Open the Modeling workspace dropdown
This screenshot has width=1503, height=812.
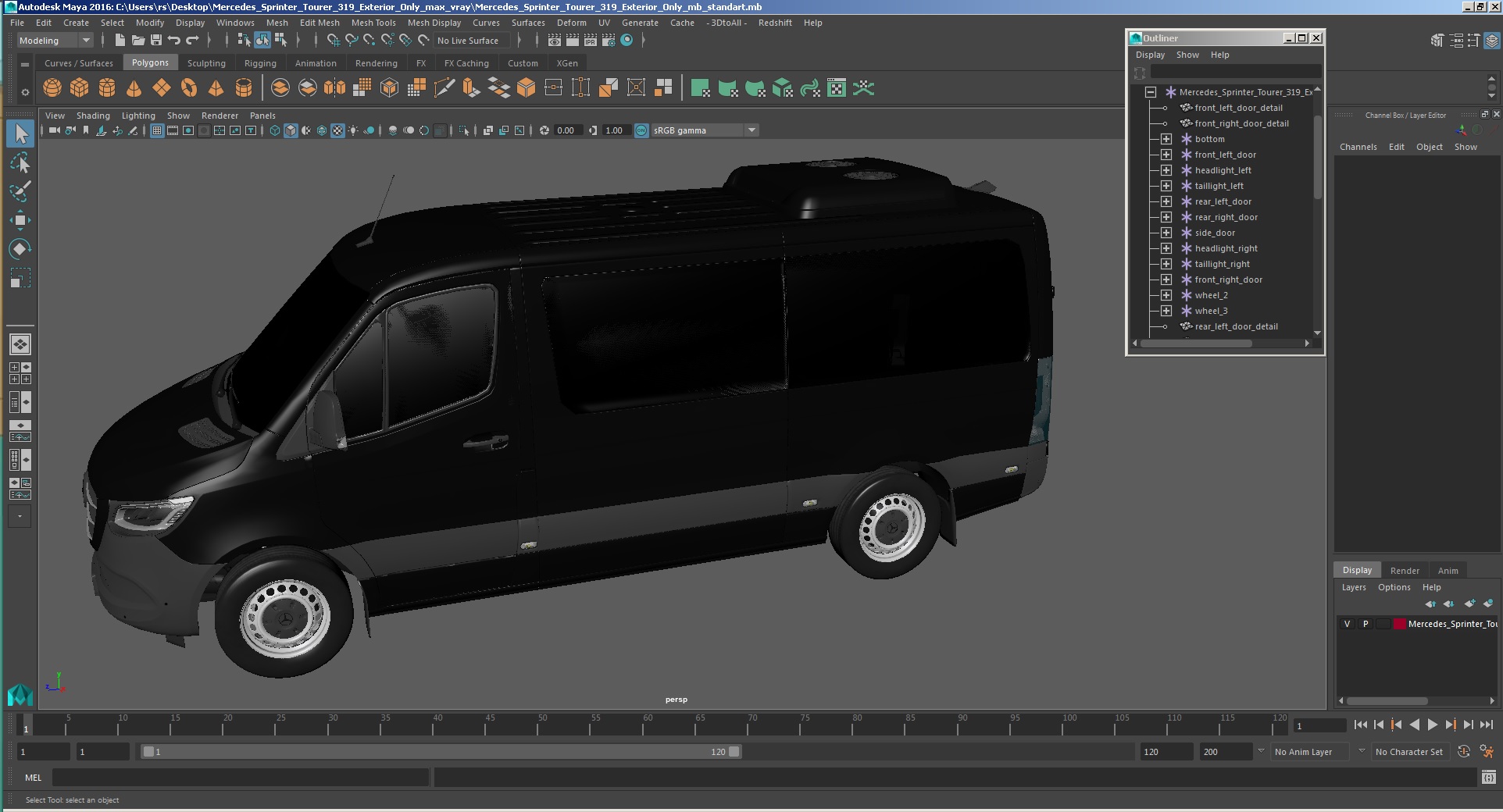pyautogui.click(x=55, y=41)
